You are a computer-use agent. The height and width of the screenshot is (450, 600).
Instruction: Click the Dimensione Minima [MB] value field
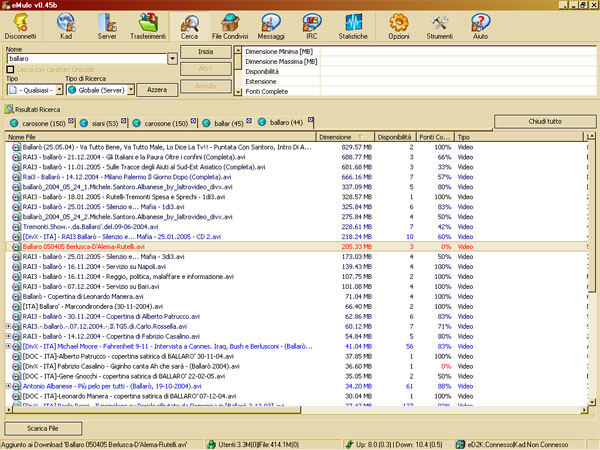(458, 52)
